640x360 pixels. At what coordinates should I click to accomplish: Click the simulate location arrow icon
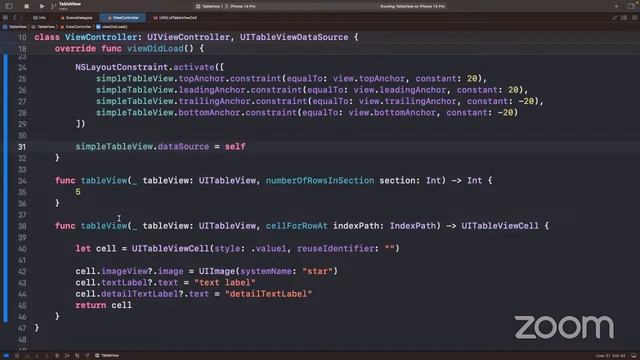click(87, 356)
